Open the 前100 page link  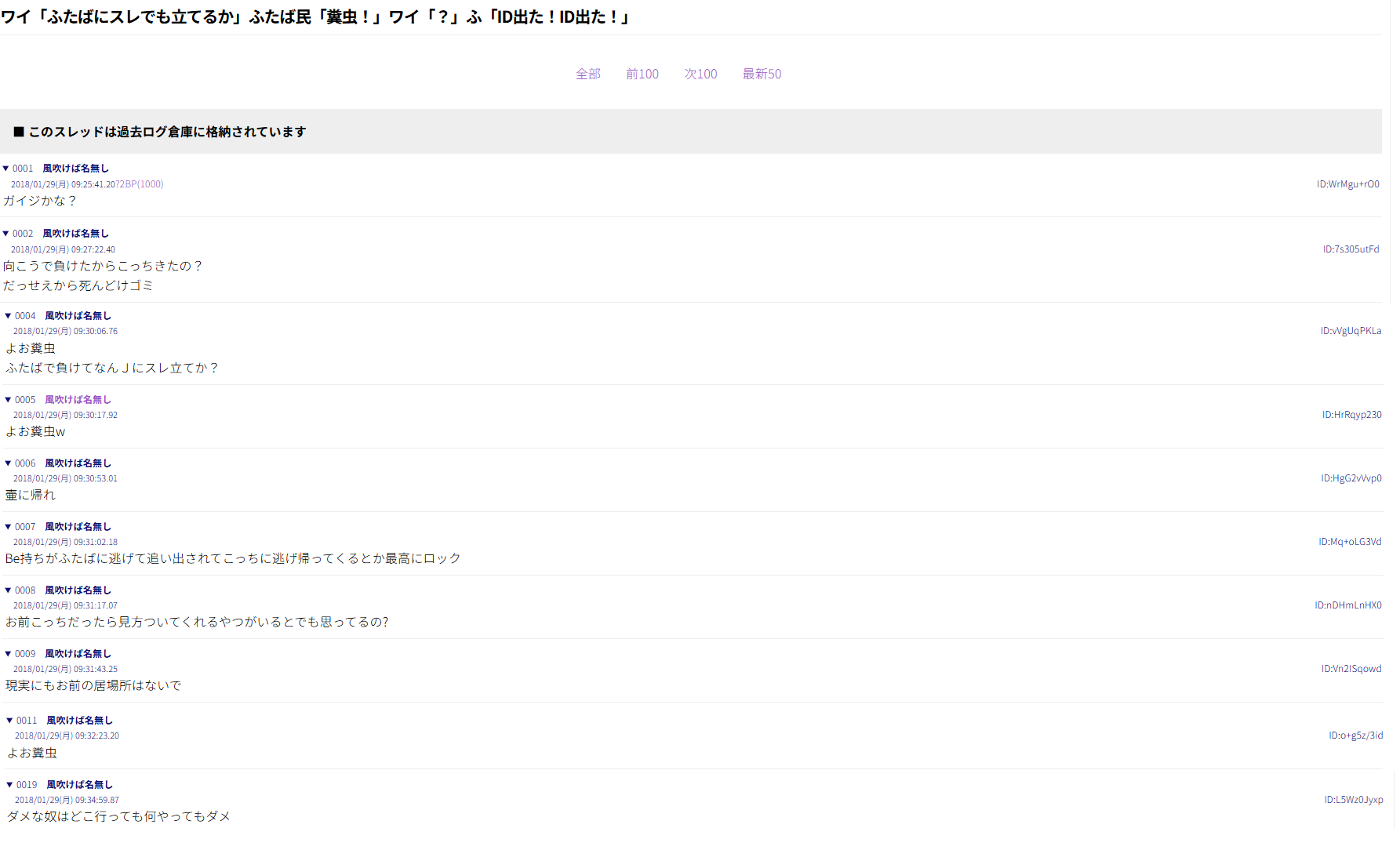pos(642,74)
